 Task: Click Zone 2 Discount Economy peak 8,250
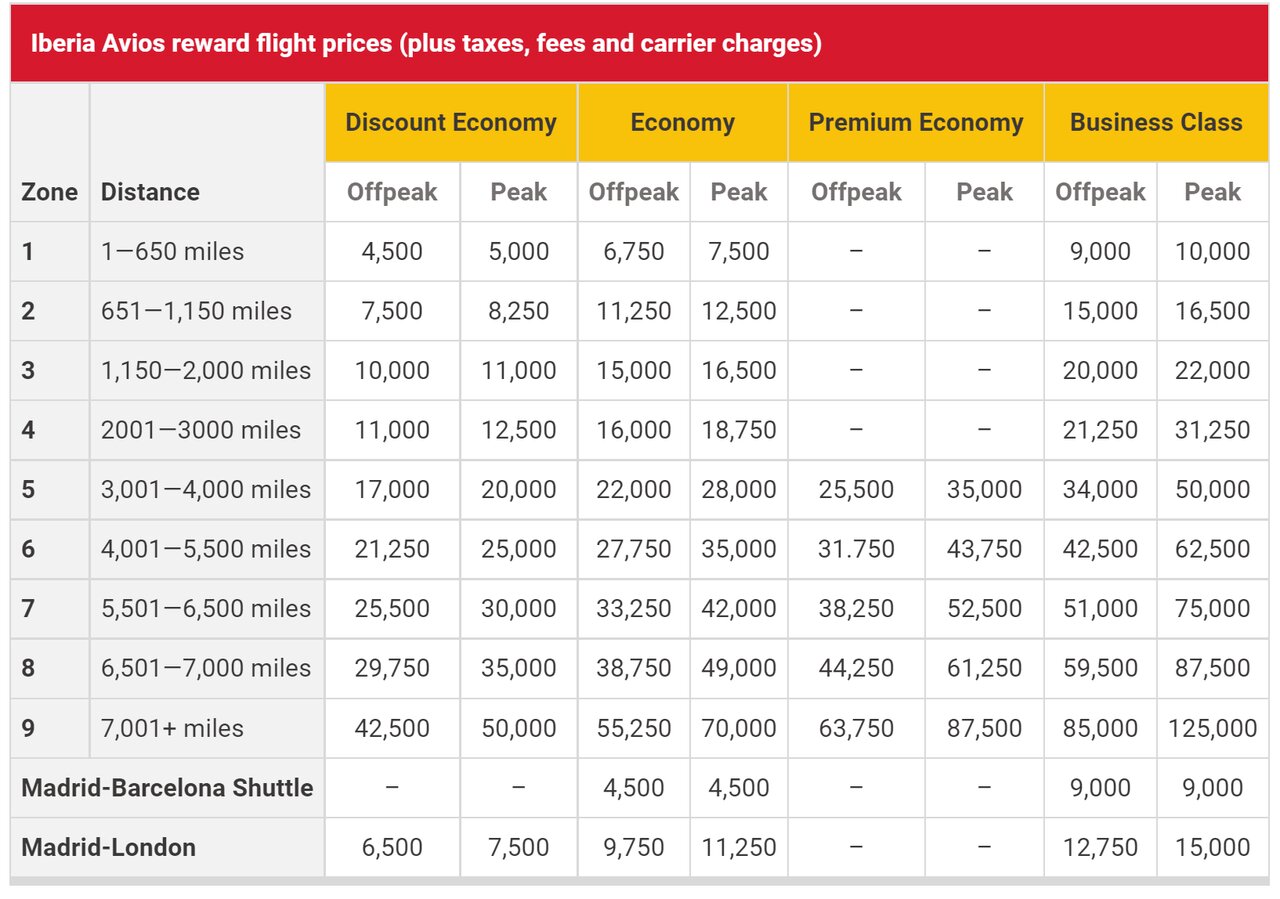pyautogui.click(x=518, y=311)
